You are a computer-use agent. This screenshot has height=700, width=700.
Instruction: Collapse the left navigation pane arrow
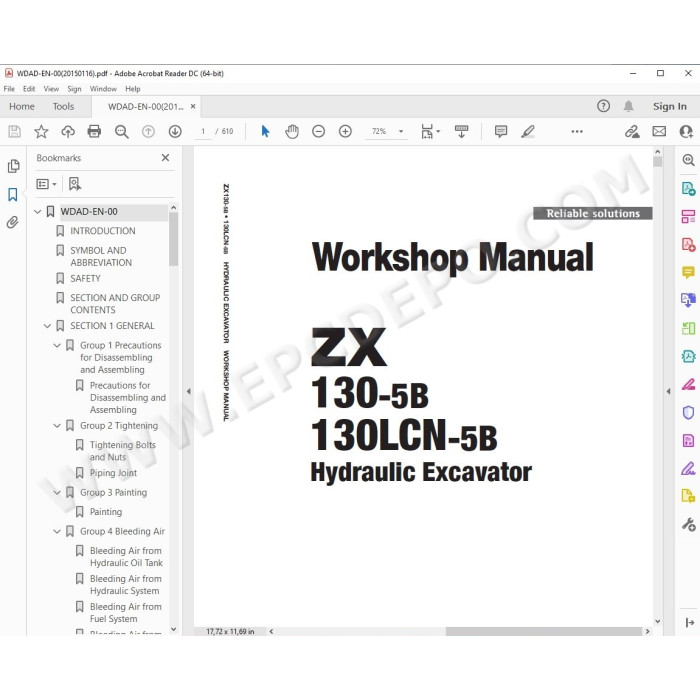pos(188,391)
